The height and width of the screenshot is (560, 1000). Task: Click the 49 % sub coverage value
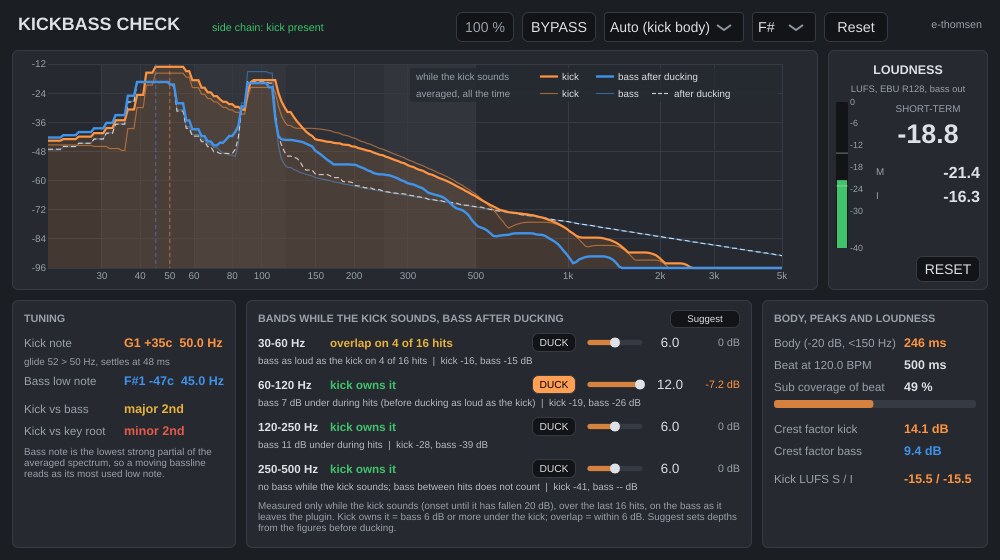918,387
